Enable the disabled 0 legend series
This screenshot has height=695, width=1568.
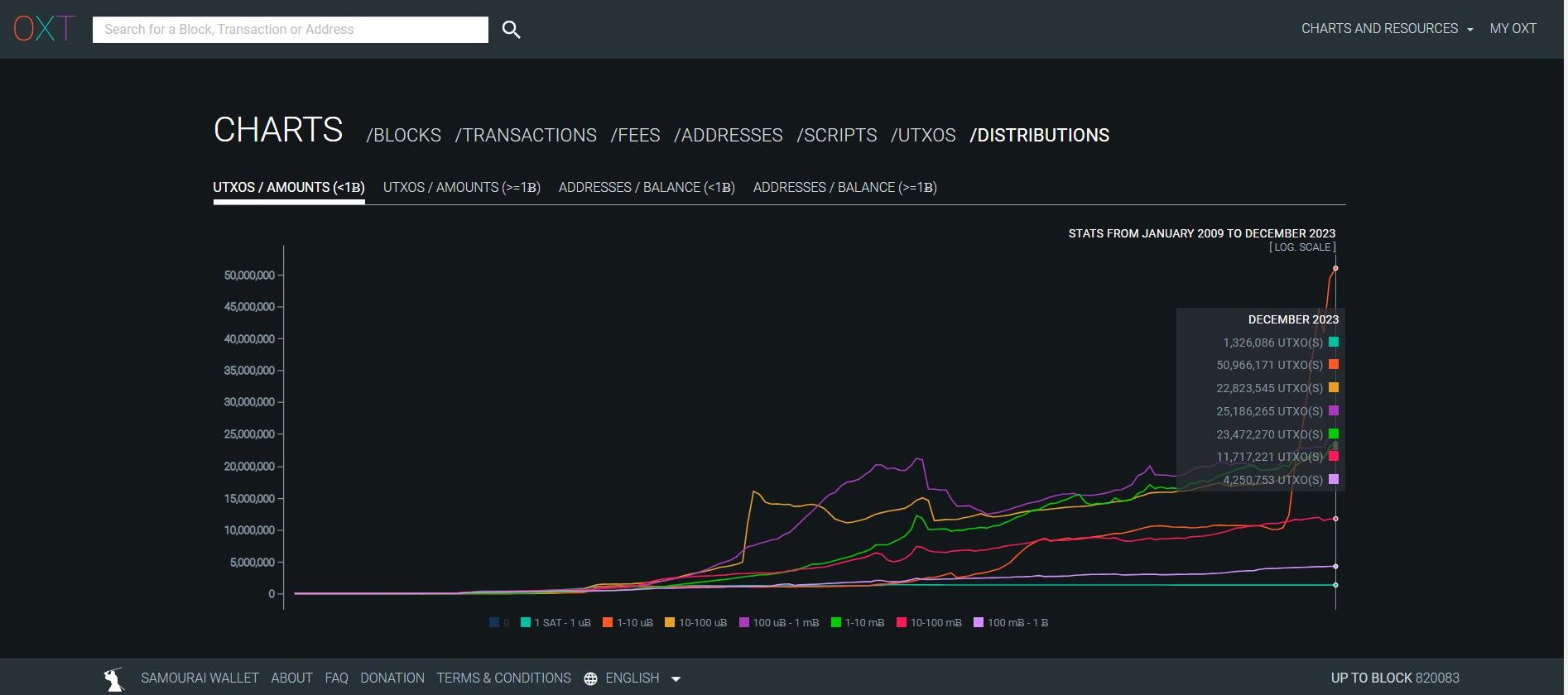(x=499, y=622)
